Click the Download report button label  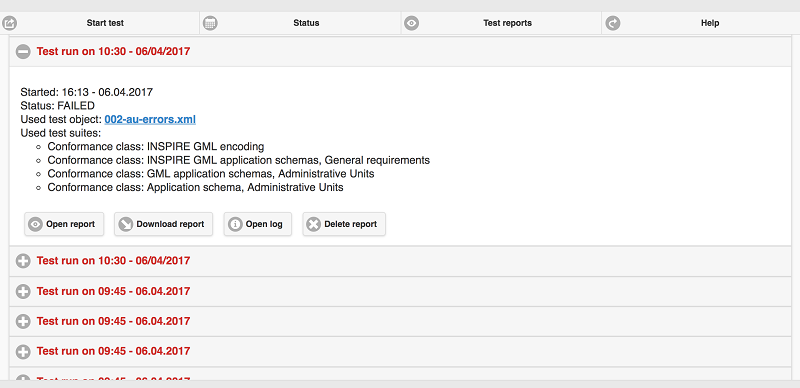click(x=170, y=224)
